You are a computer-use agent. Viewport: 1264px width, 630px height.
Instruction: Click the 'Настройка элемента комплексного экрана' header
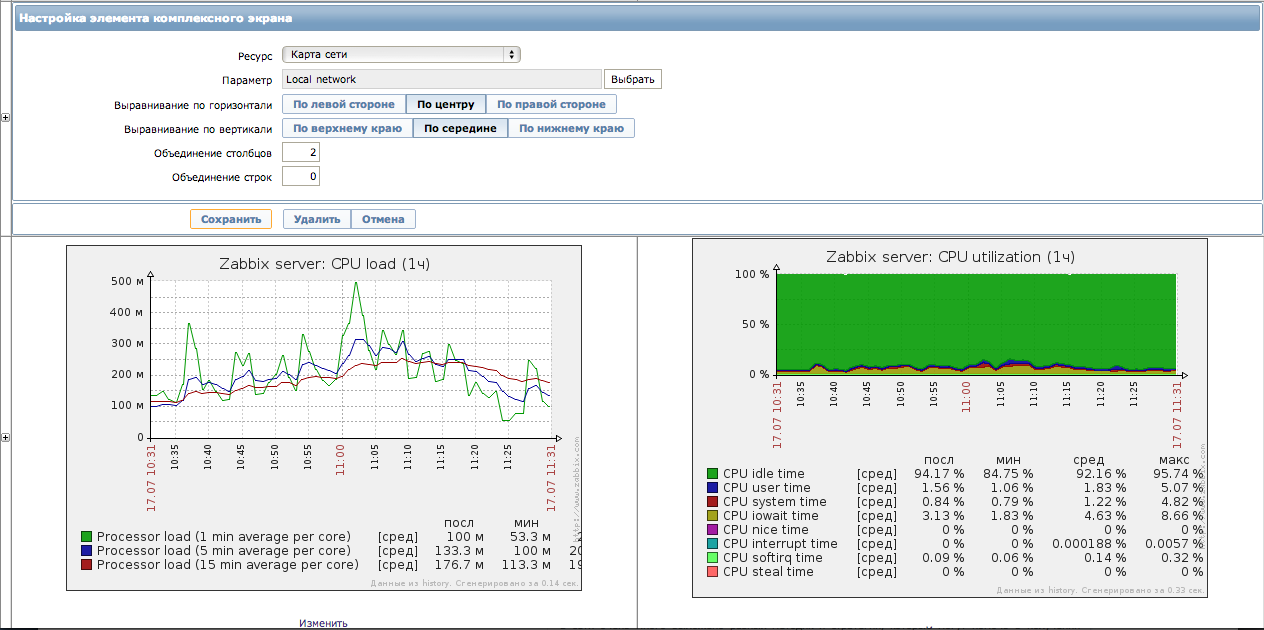154,18
